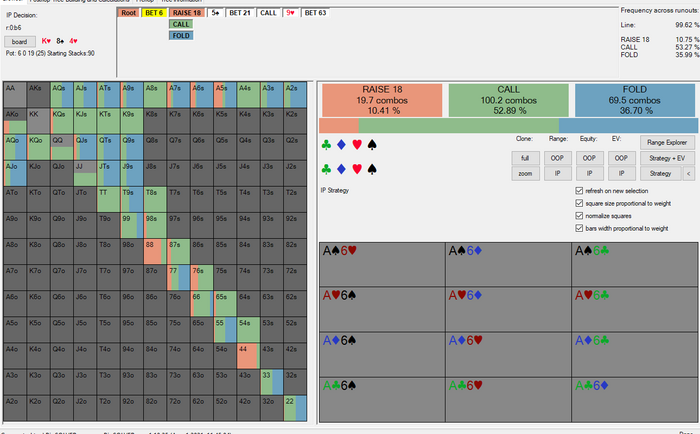Click the 'full' clone button
The image size is (700, 434).
point(525,158)
